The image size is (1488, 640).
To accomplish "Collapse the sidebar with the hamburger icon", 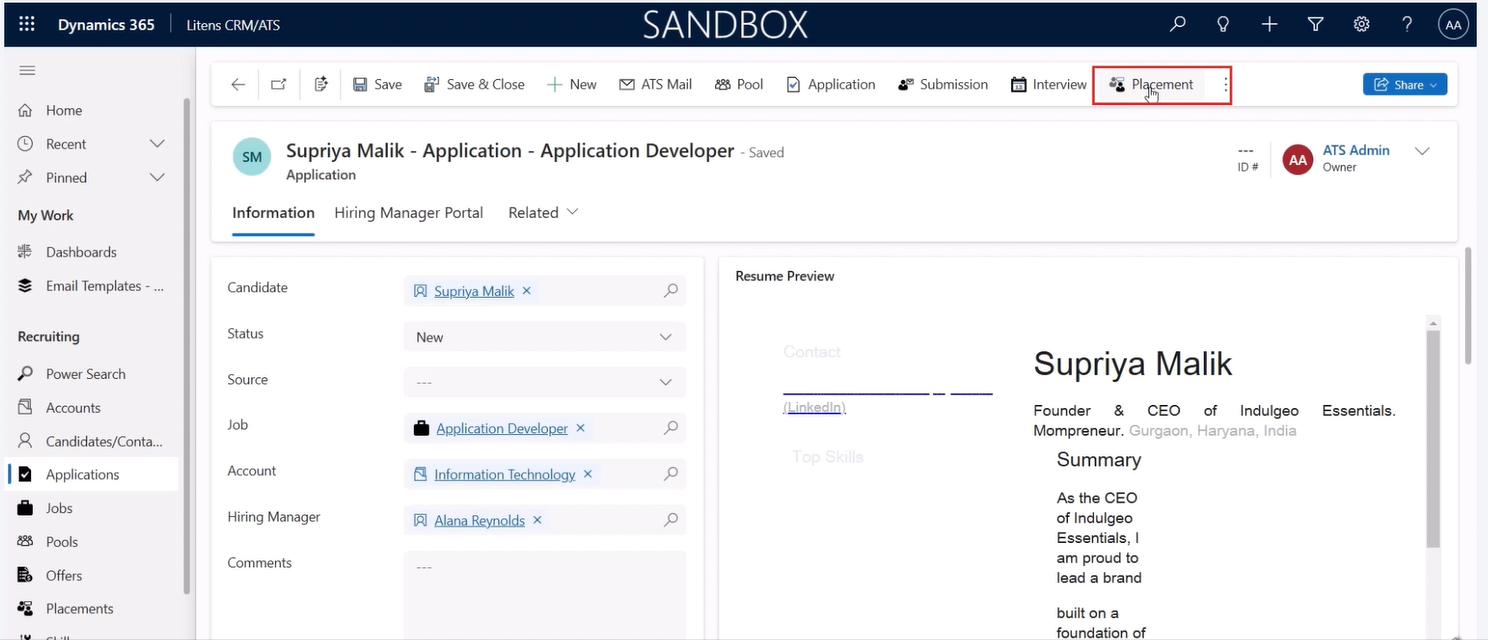I will coord(27,70).
